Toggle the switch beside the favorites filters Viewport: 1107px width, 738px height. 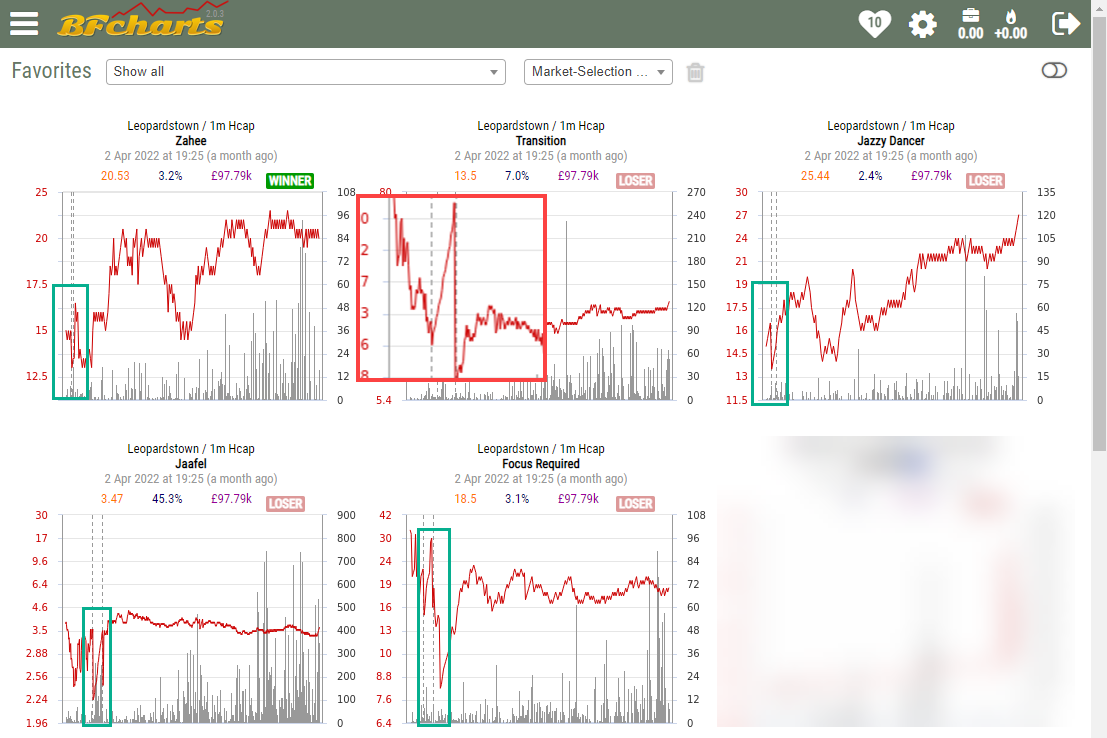[x=1054, y=70]
